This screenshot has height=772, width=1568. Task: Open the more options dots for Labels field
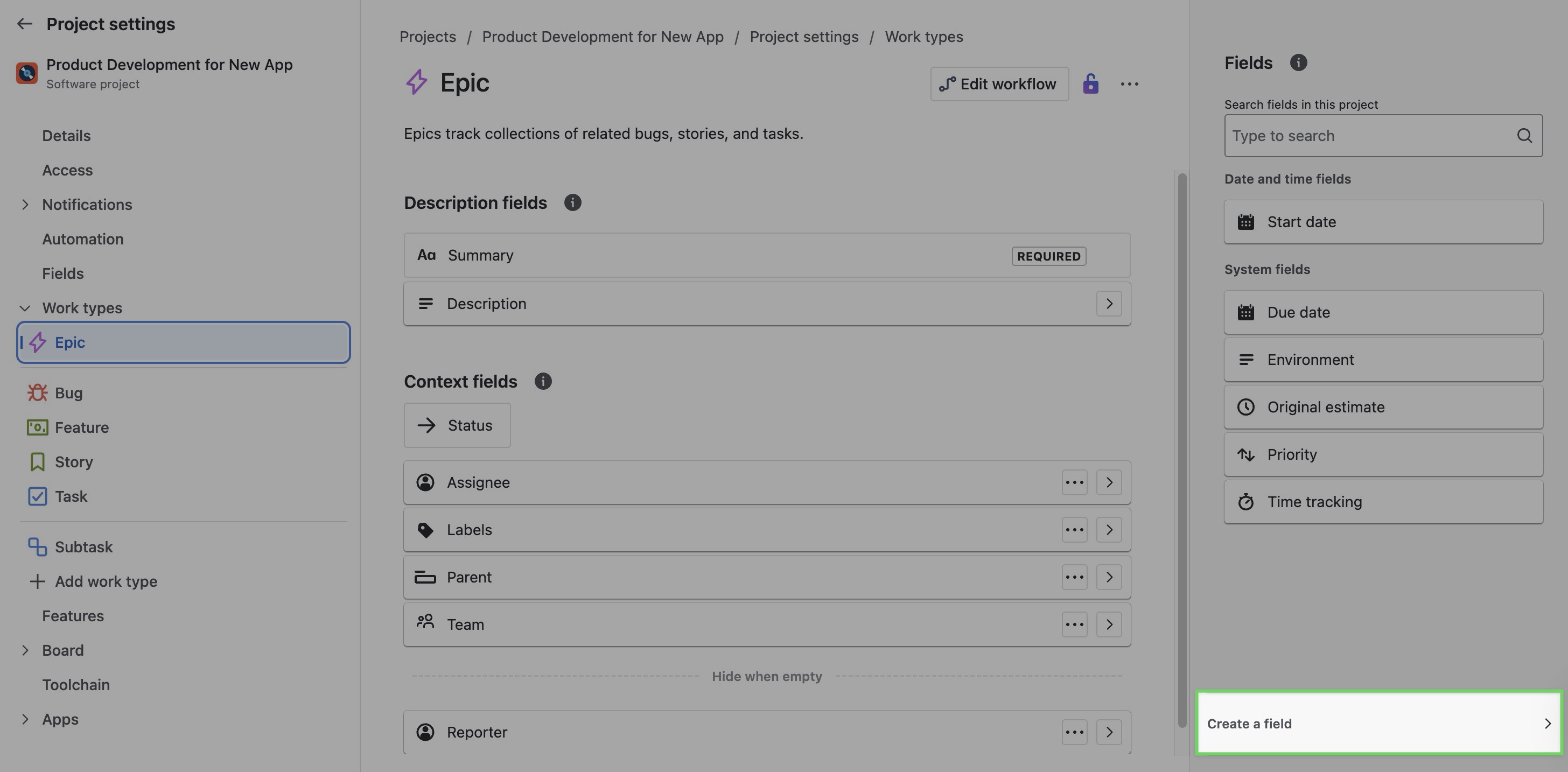[1074, 530]
